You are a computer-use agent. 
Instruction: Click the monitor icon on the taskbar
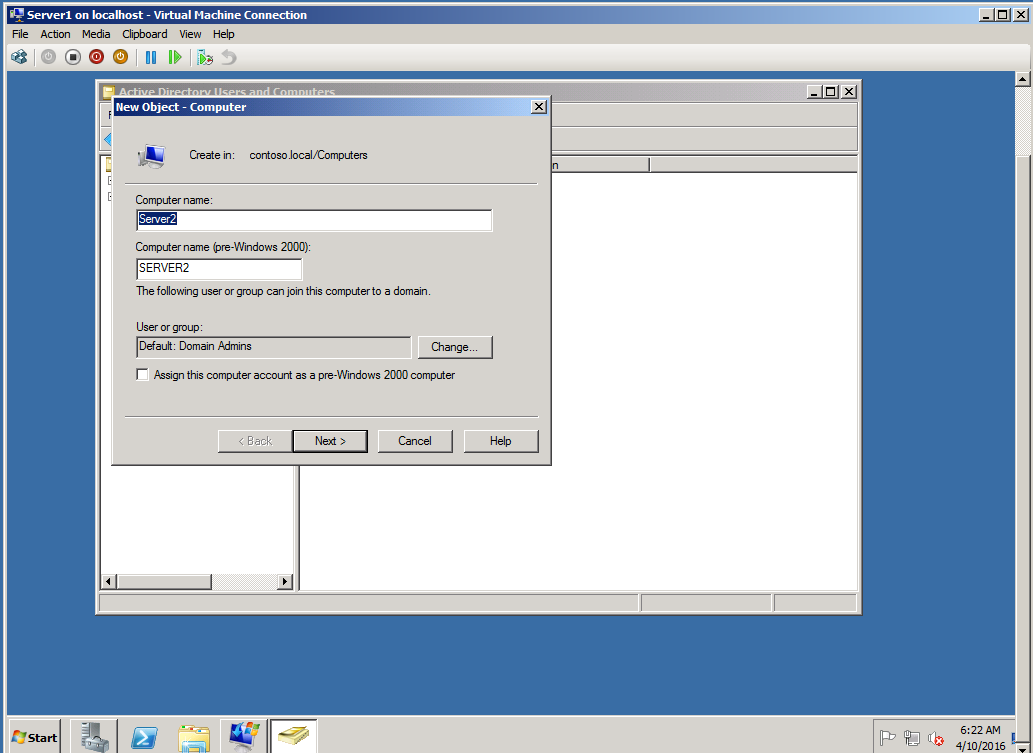tap(244, 737)
